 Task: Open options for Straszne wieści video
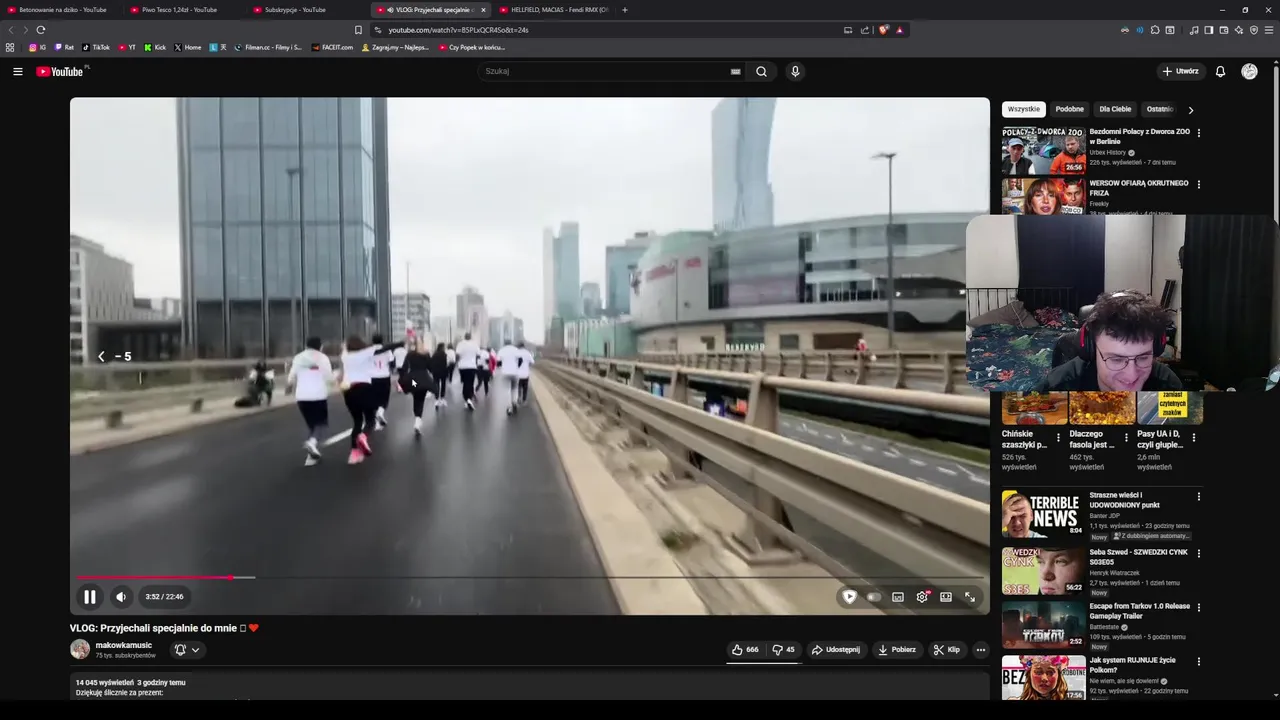1199,496
